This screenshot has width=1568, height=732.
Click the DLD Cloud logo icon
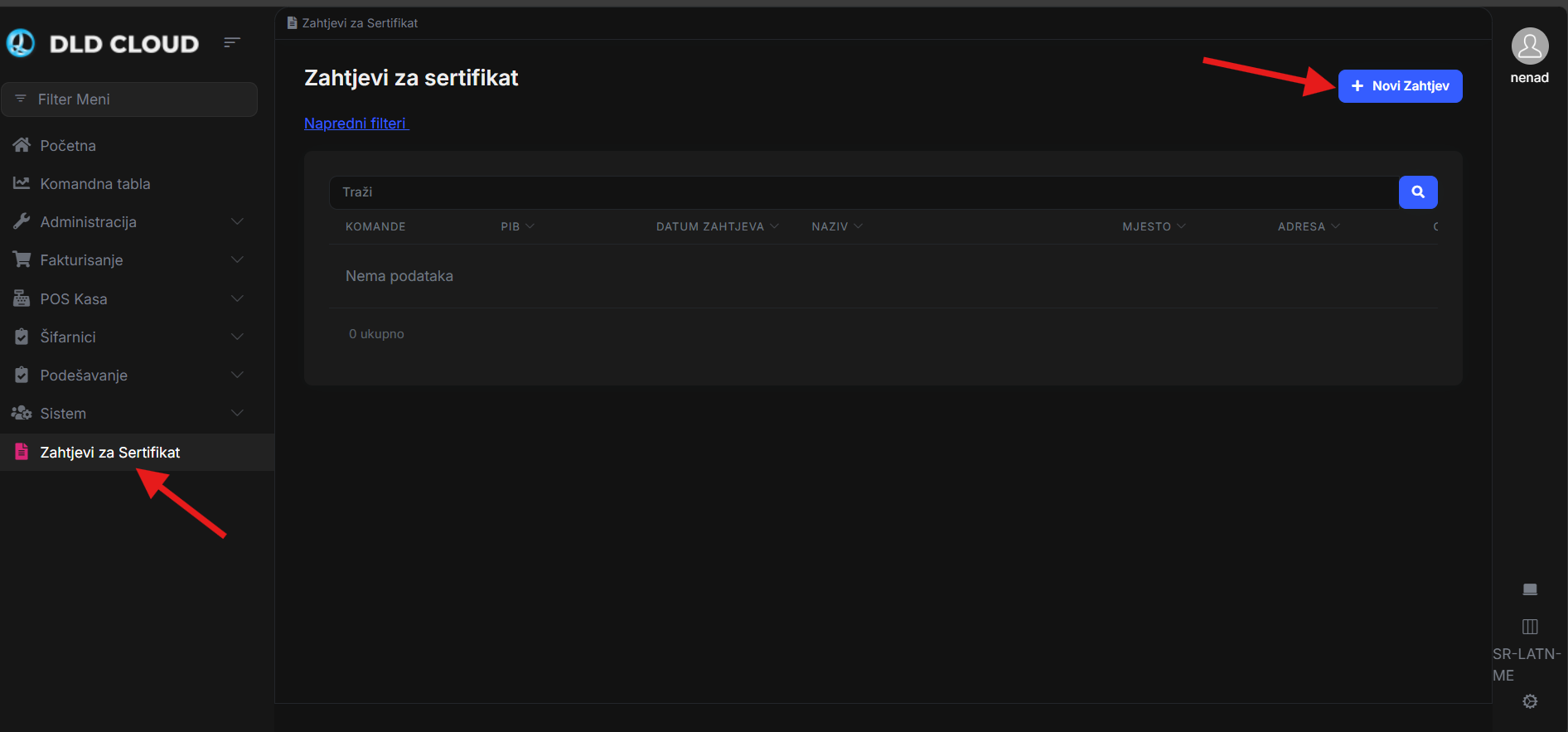point(21,43)
